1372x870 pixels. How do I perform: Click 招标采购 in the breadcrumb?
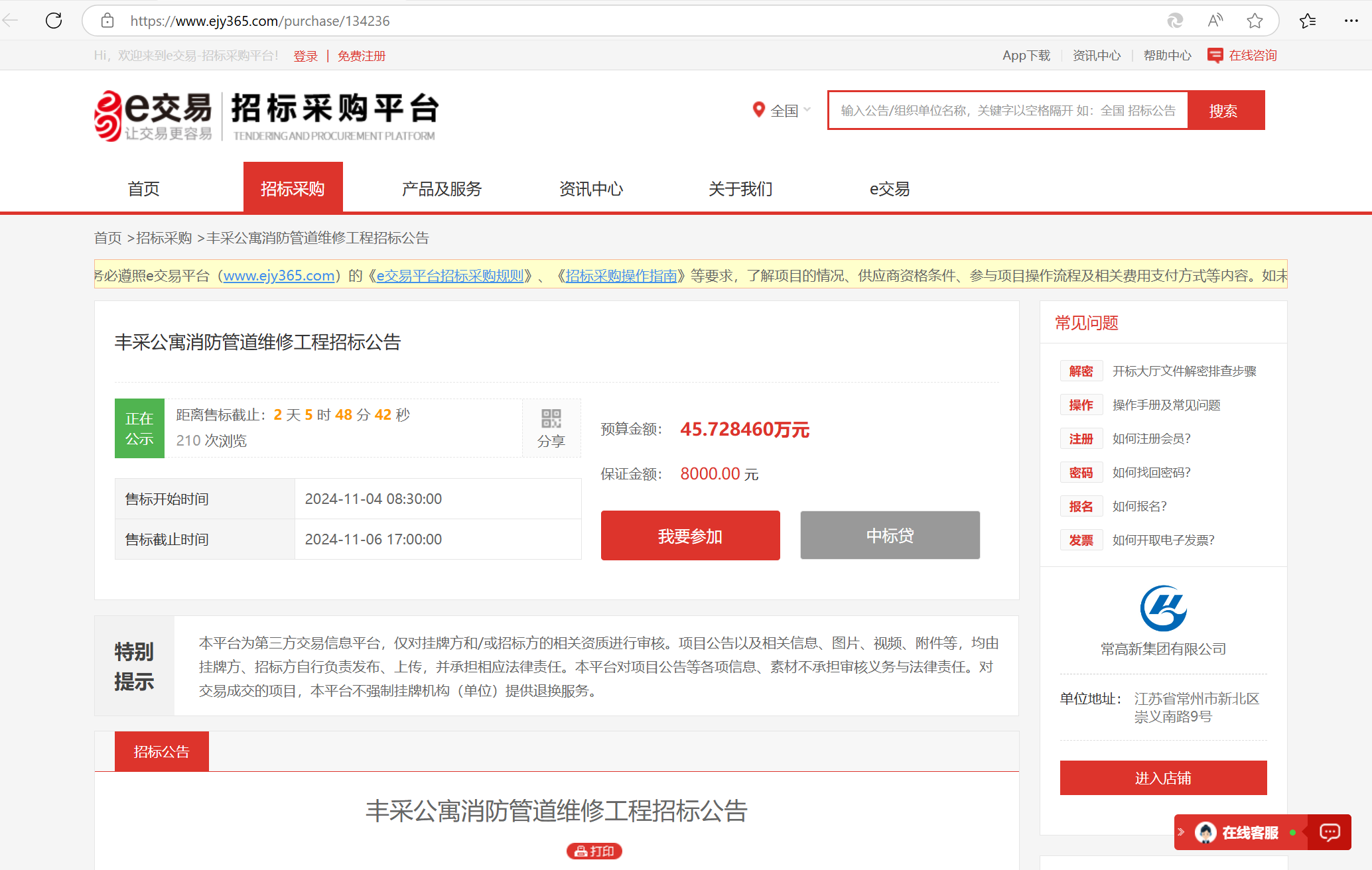coord(164,237)
